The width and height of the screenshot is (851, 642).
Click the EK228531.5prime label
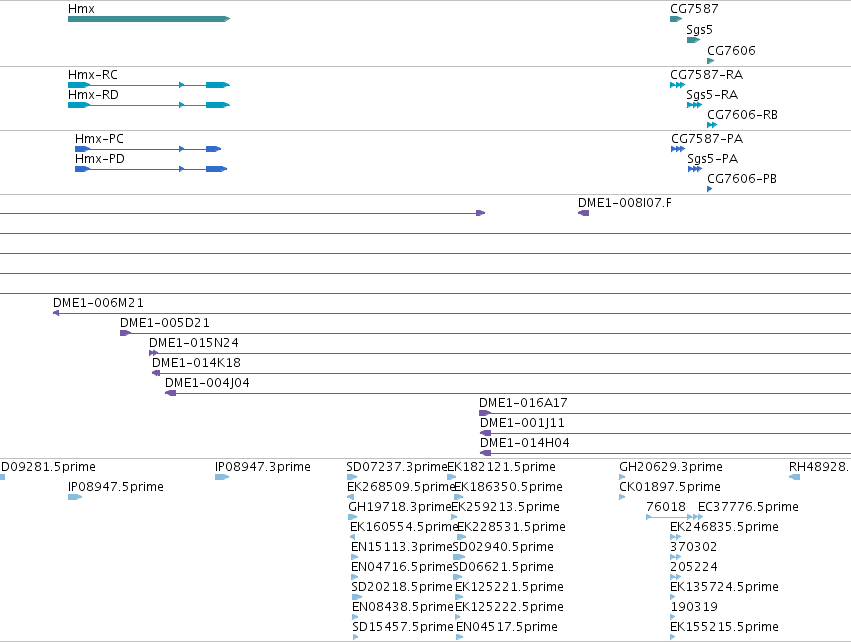511,526
